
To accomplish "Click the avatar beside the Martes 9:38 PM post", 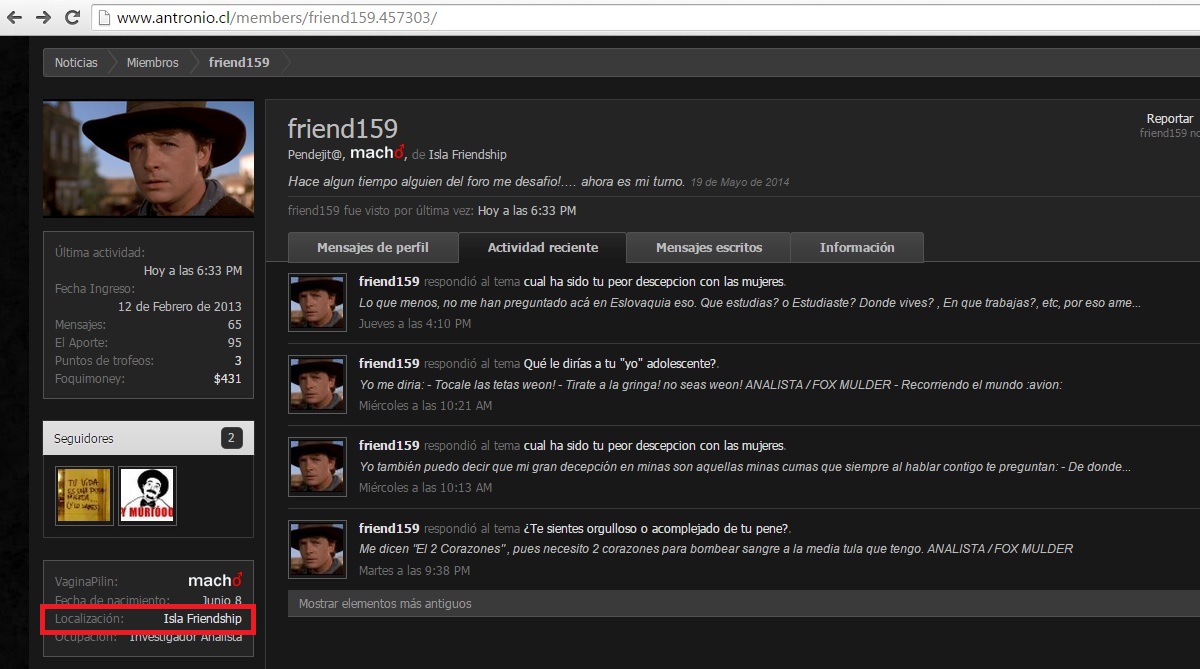I will tap(317, 549).
